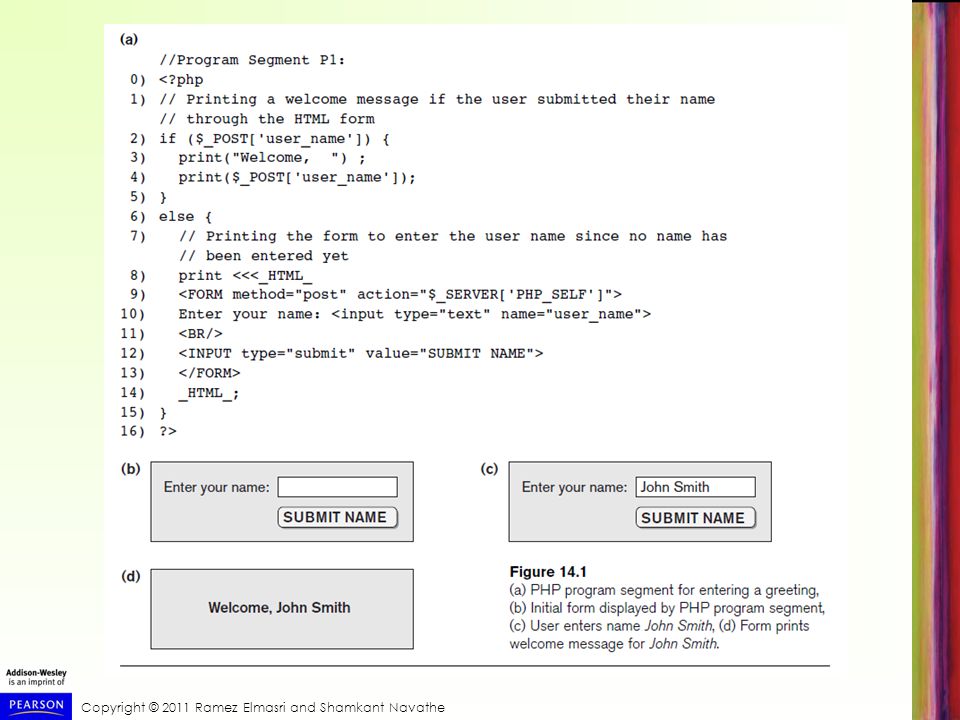Click the "Figure 14.1" caption heading
The width and height of the screenshot is (960, 720).
[548, 572]
